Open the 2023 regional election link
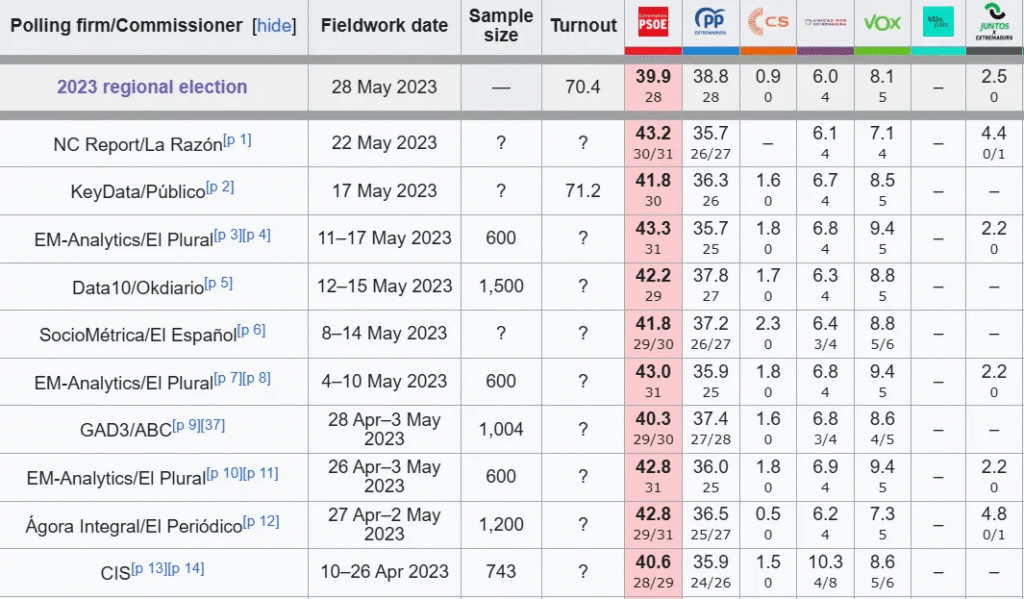1024x599 pixels. [x=152, y=87]
